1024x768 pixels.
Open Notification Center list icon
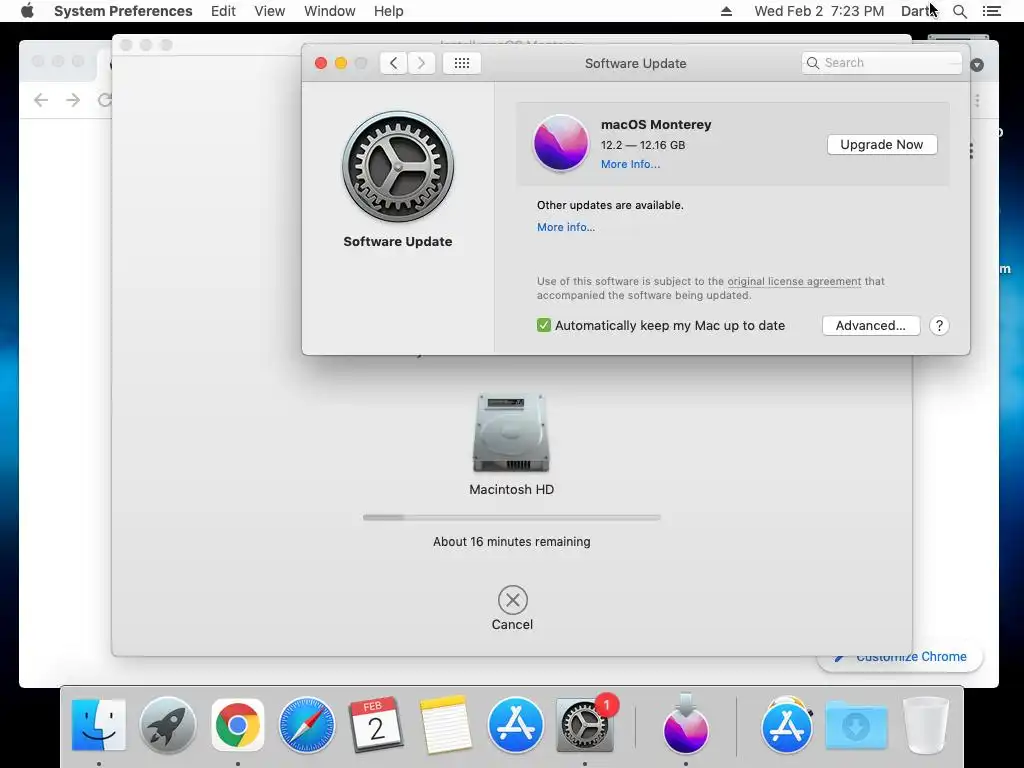tap(991, 11)
